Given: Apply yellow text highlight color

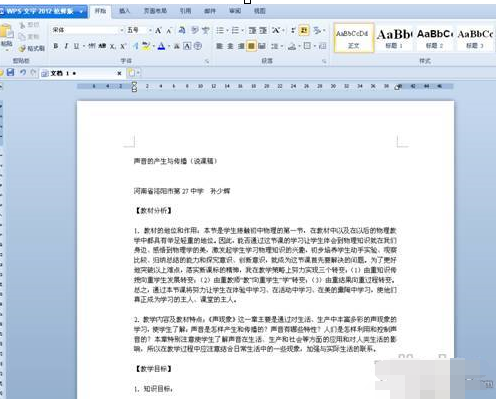Looking at the screenshot, I should tap(146, 46).
